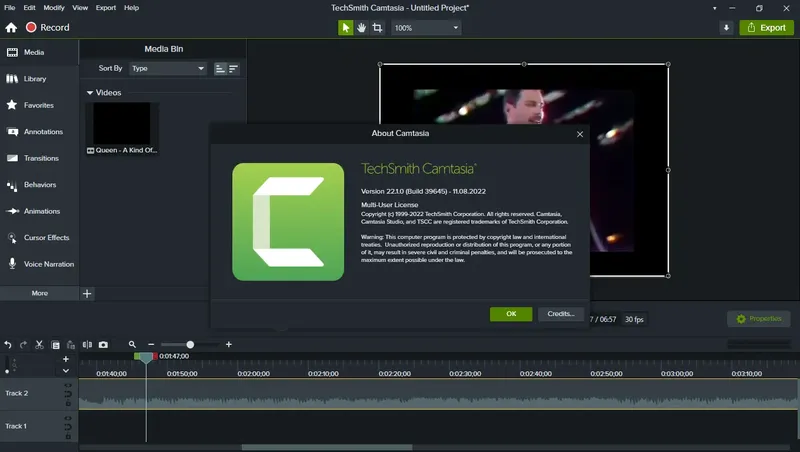Viewport: 800px width, 452px height.
Task: Capture frame with snapshot camera icon
Action: (x=103, y=345)
